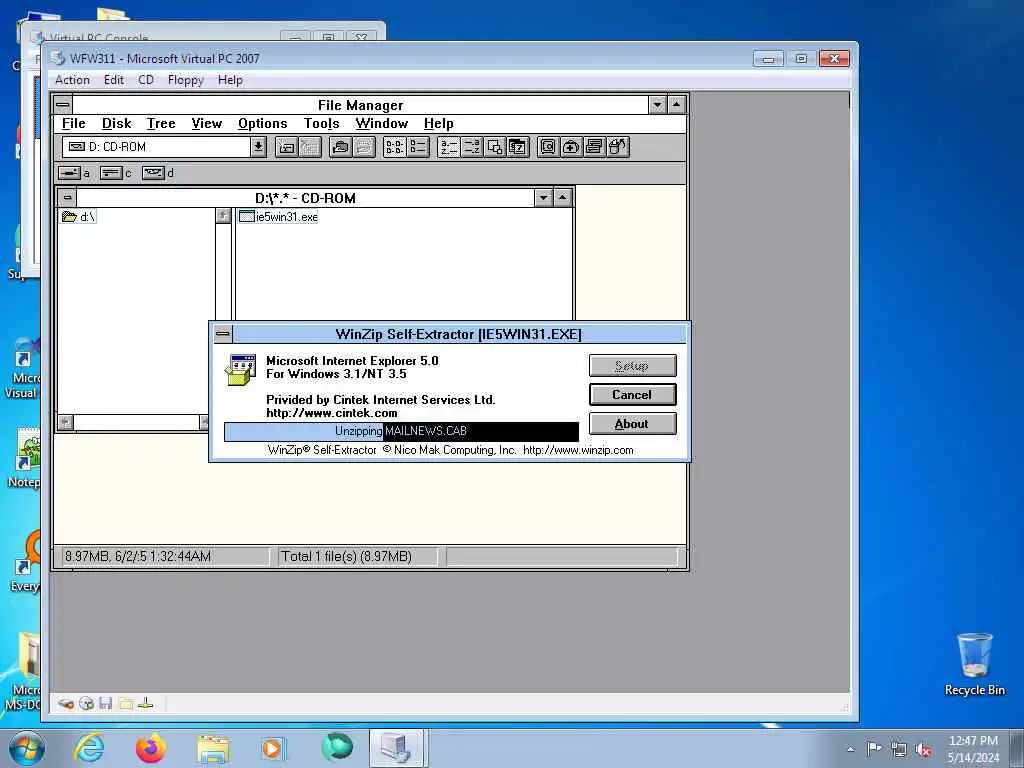Switch to Name-only file view icon
Screen dimensions: 1024x768
(394, 147)
